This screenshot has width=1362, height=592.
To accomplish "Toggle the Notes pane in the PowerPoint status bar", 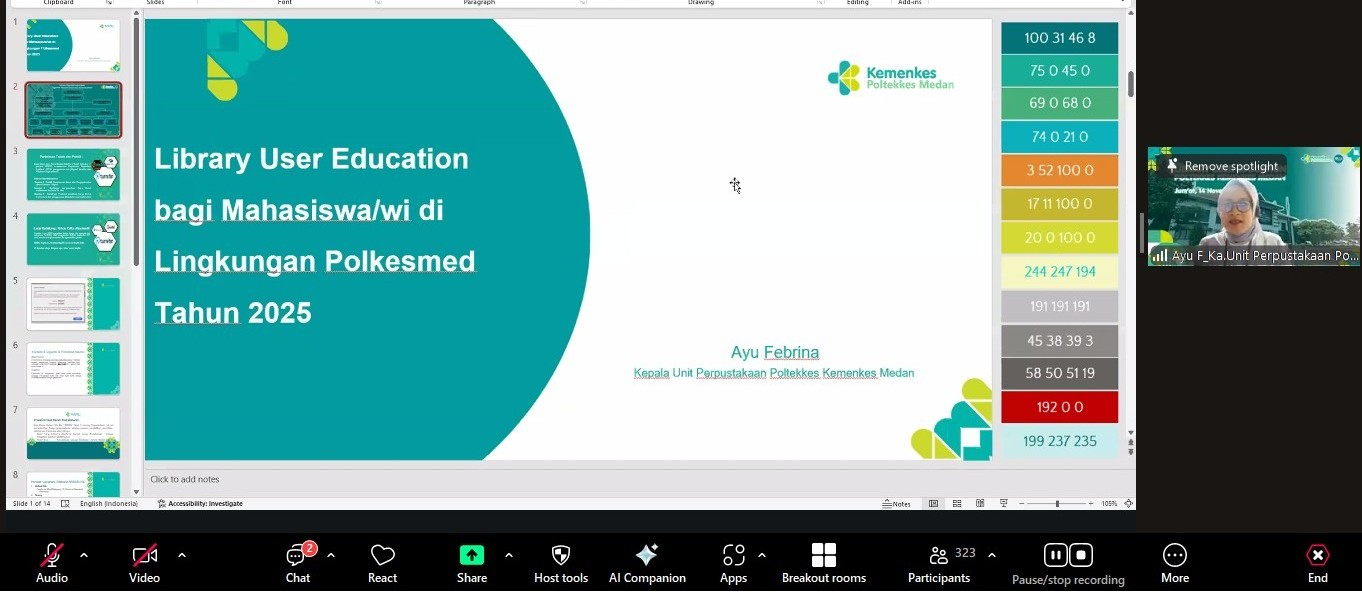I will (x=897, y=504).
